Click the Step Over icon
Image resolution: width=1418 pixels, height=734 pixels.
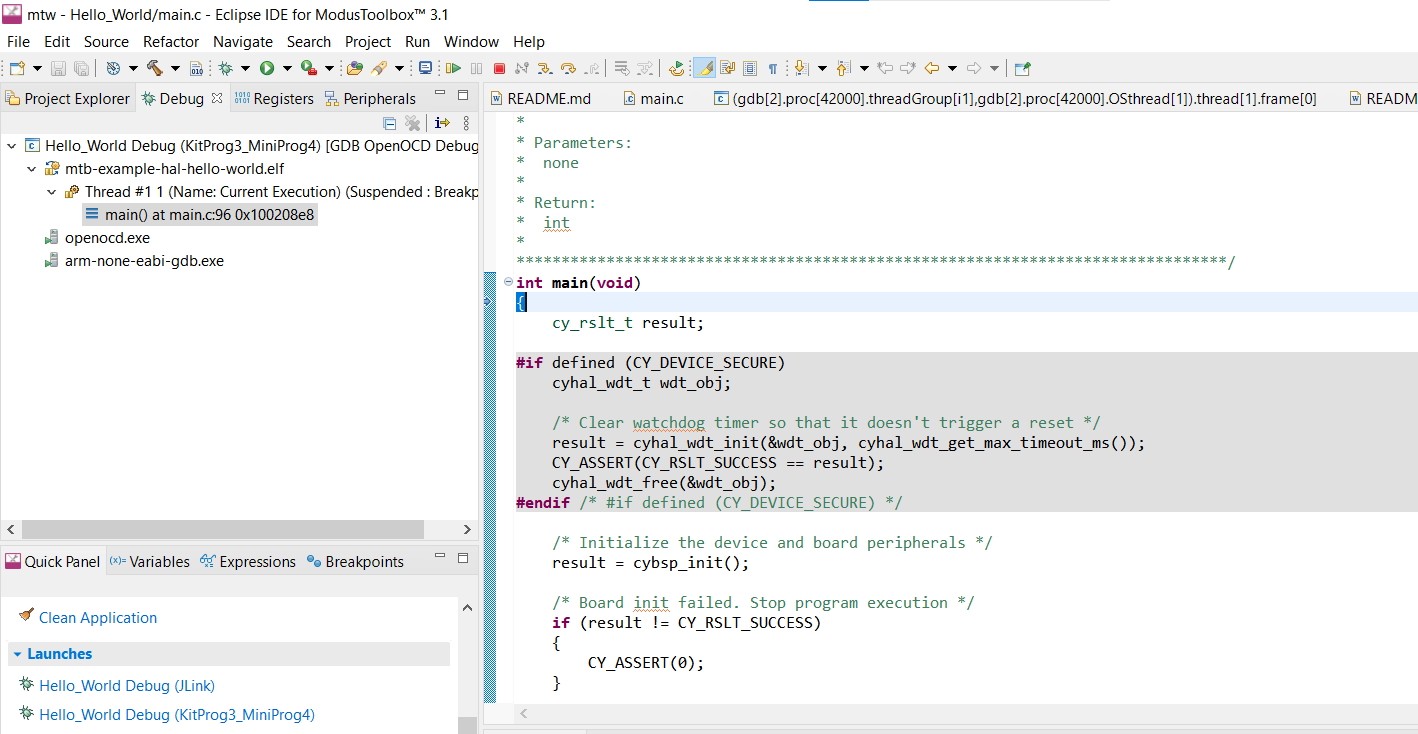[568, 68]
